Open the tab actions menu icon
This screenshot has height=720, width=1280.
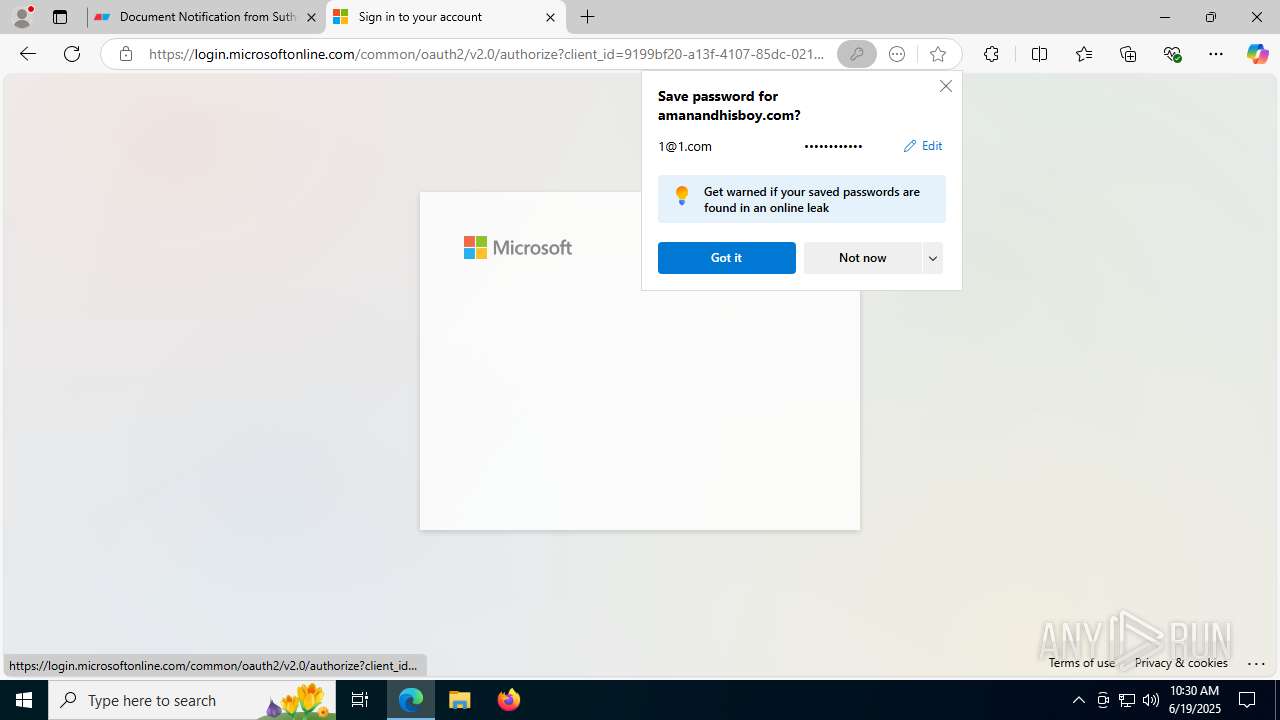click(60, 17)
